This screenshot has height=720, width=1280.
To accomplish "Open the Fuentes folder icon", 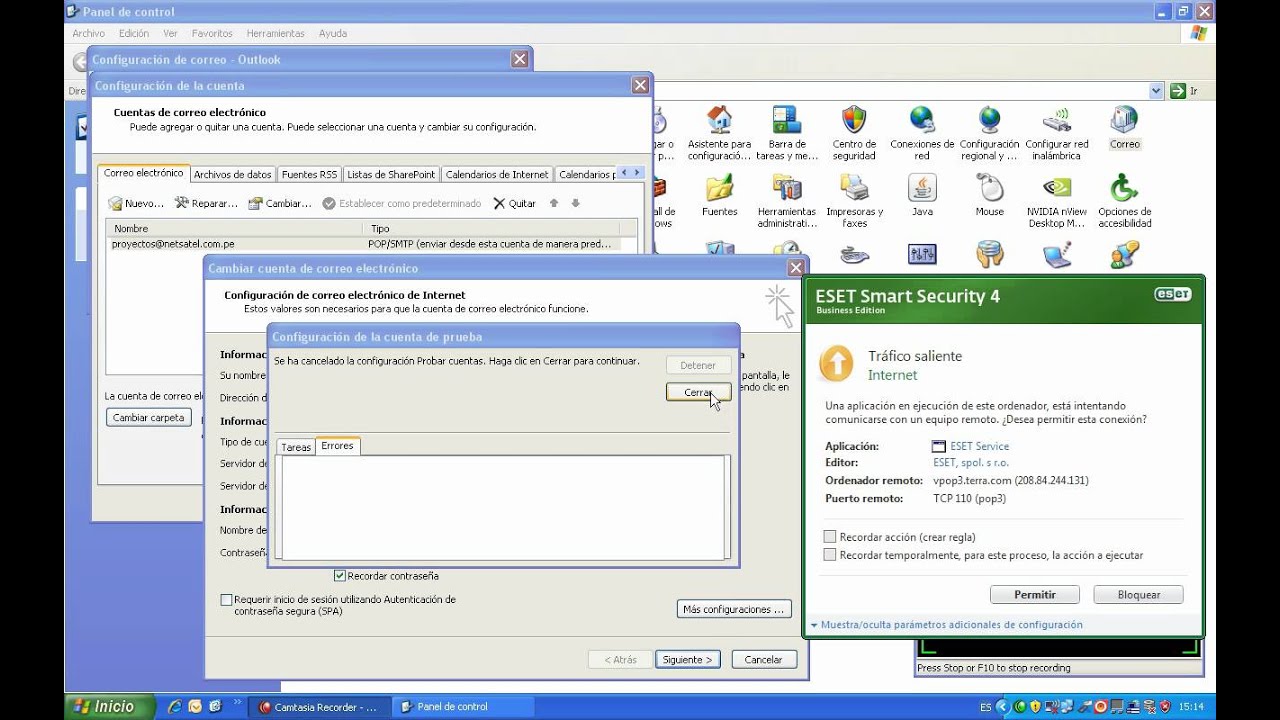I will (x=719, y=195).
